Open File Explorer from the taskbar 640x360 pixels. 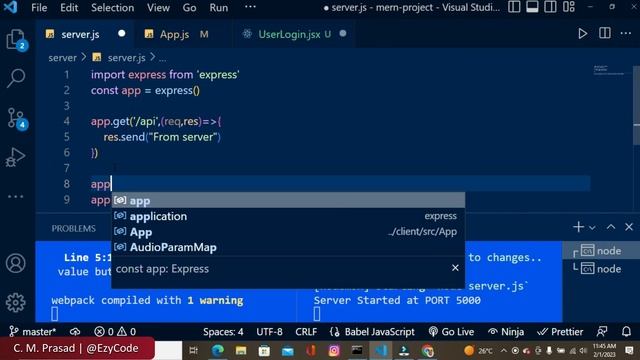tap(241, 350)
